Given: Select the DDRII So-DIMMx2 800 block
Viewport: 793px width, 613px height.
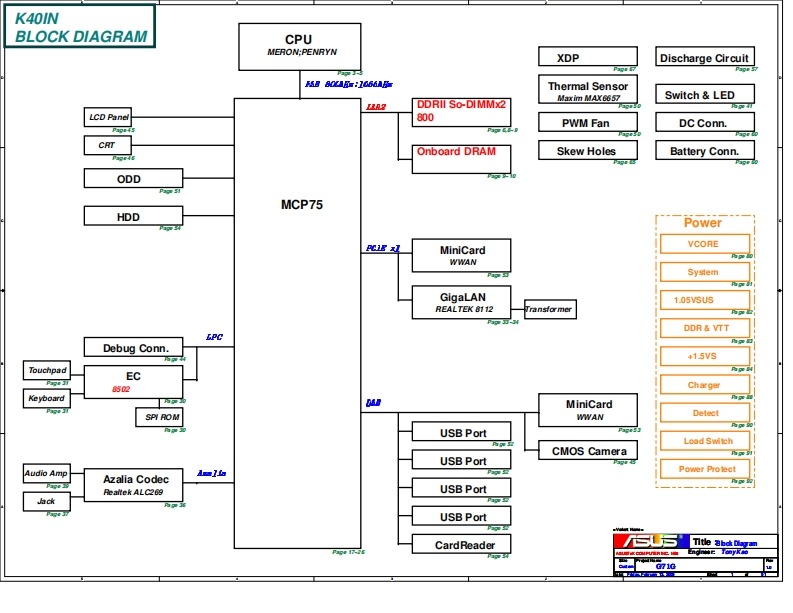Looking at the screenshot, I should (461, 111).
